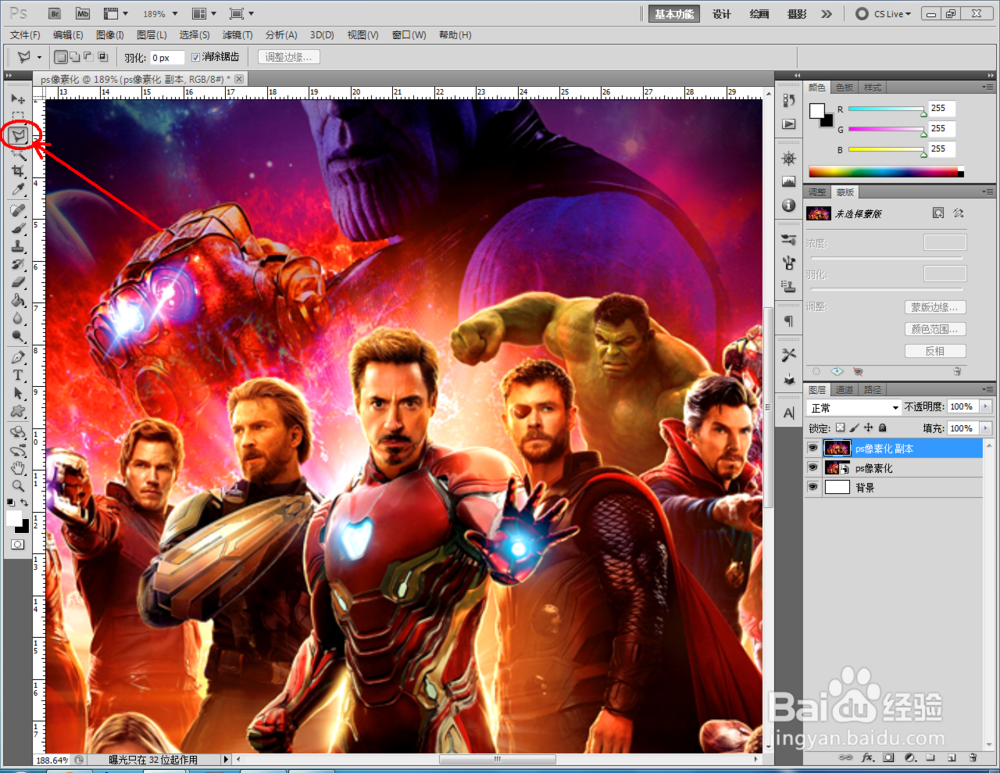Select the Brush tool

point(18,228)
